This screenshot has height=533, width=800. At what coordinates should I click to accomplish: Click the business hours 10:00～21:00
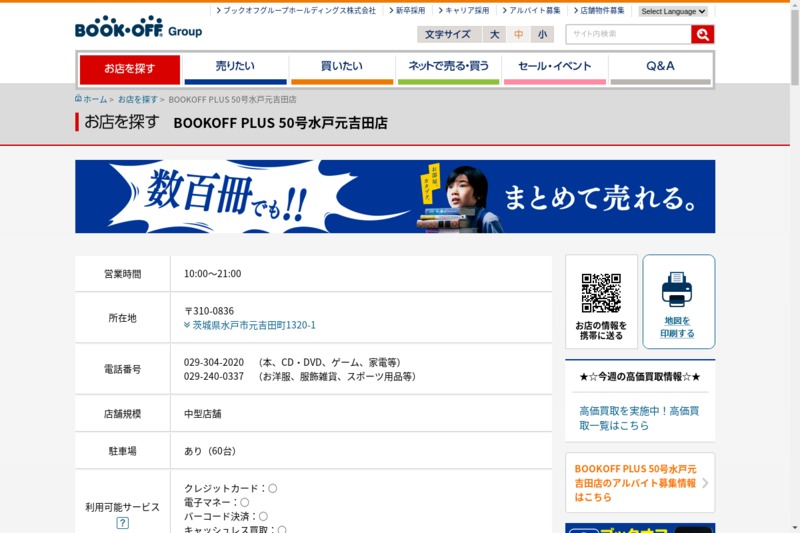tap(212, 274)
